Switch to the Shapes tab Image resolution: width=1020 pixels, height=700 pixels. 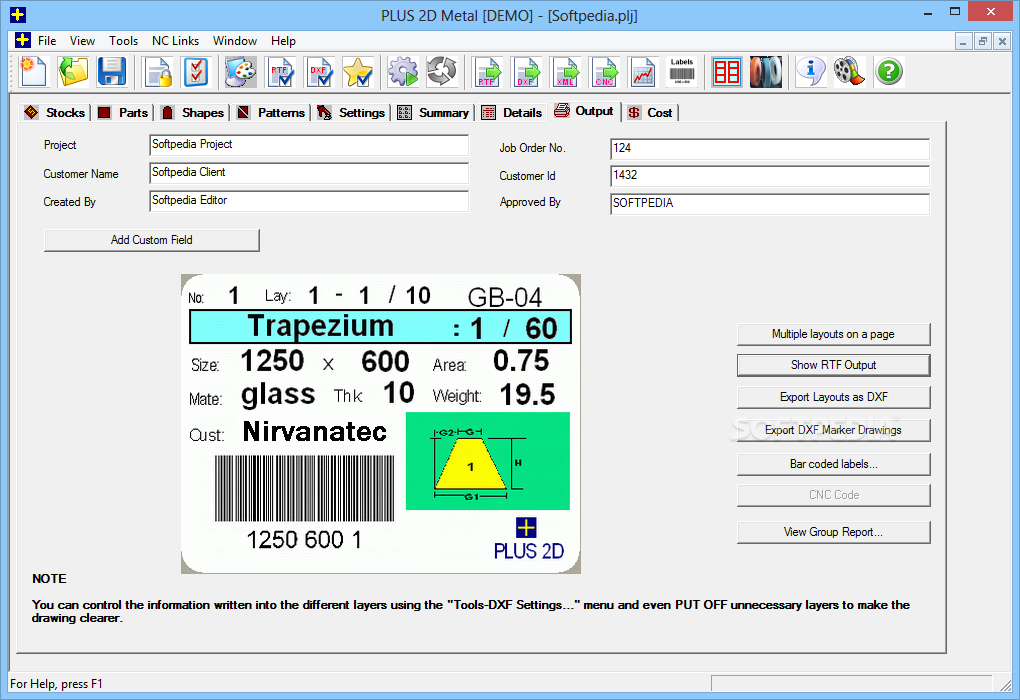(193, 113)
